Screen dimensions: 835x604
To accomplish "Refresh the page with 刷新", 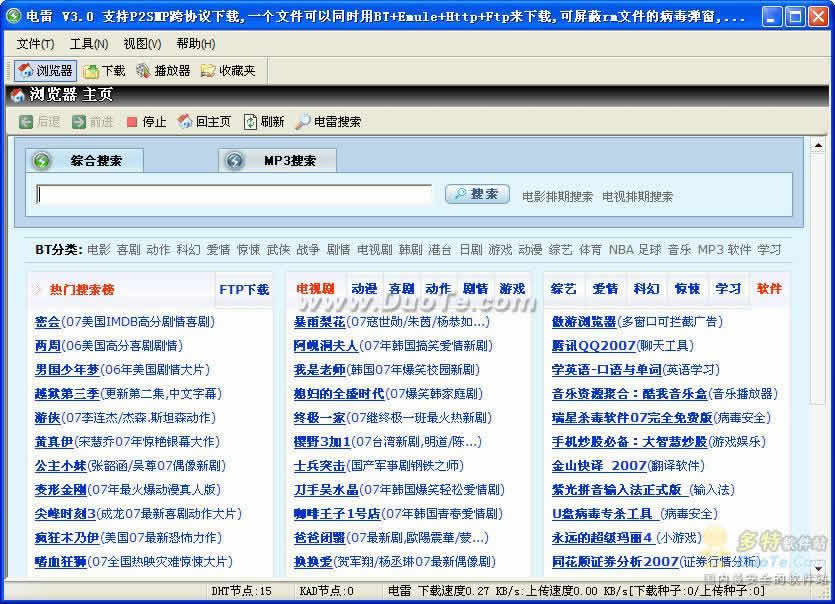I will point(264,122).
